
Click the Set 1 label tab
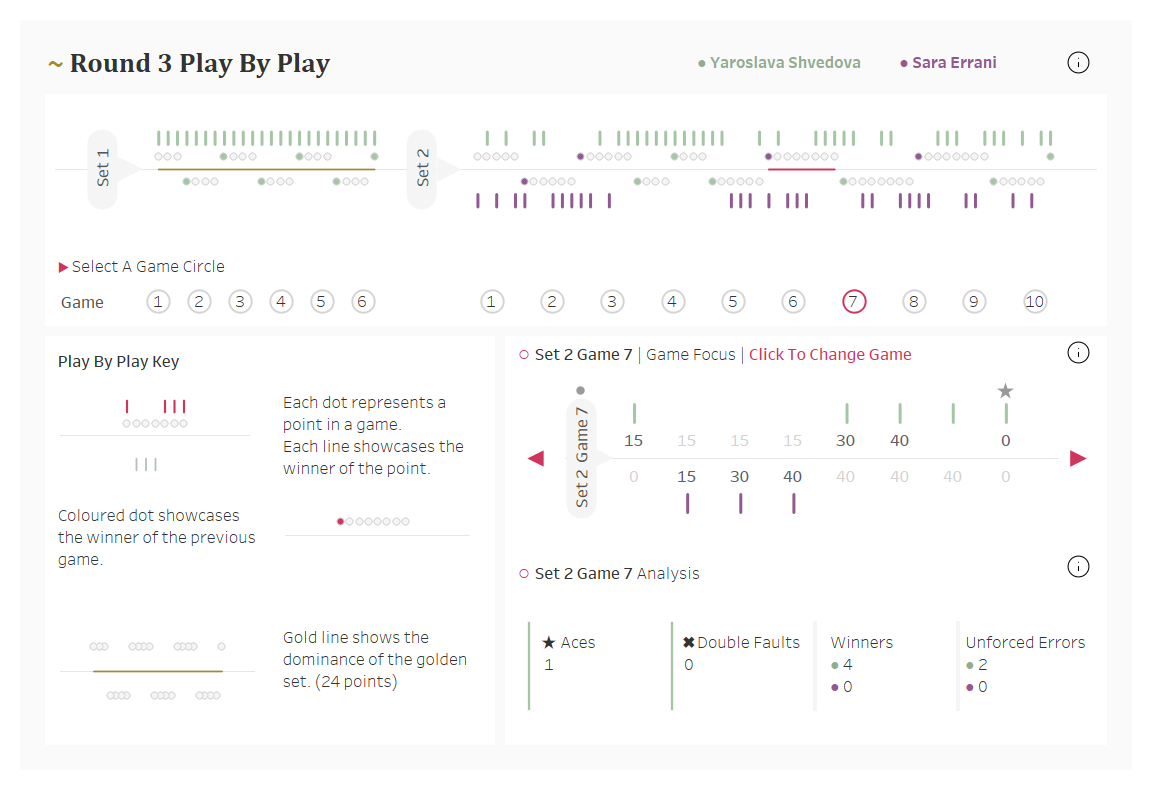pyautogui.click(x=103, y=169)
